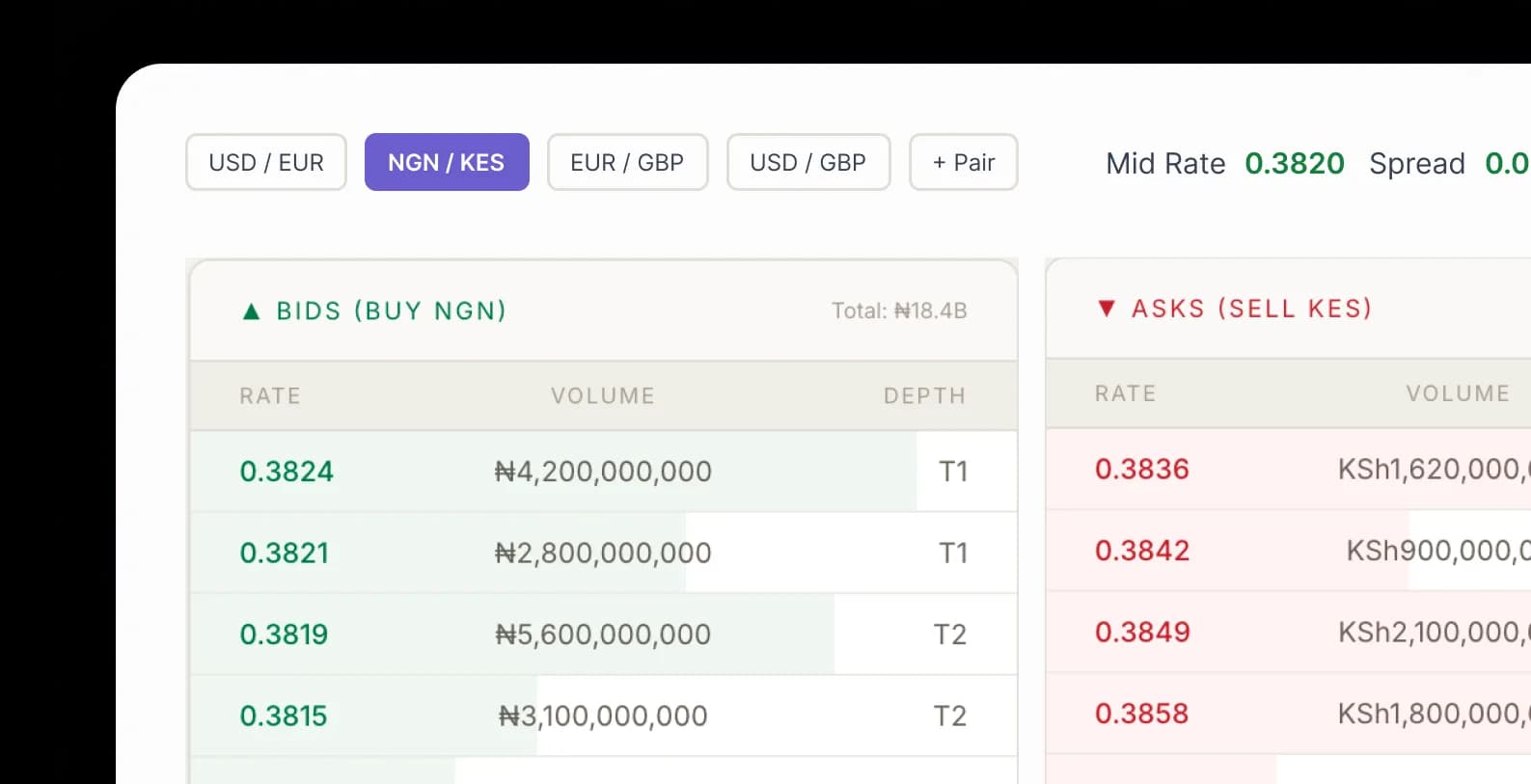Select the NGN / KES pair tab
Screen dimensions: 1531x784
[x=447, y=162]
